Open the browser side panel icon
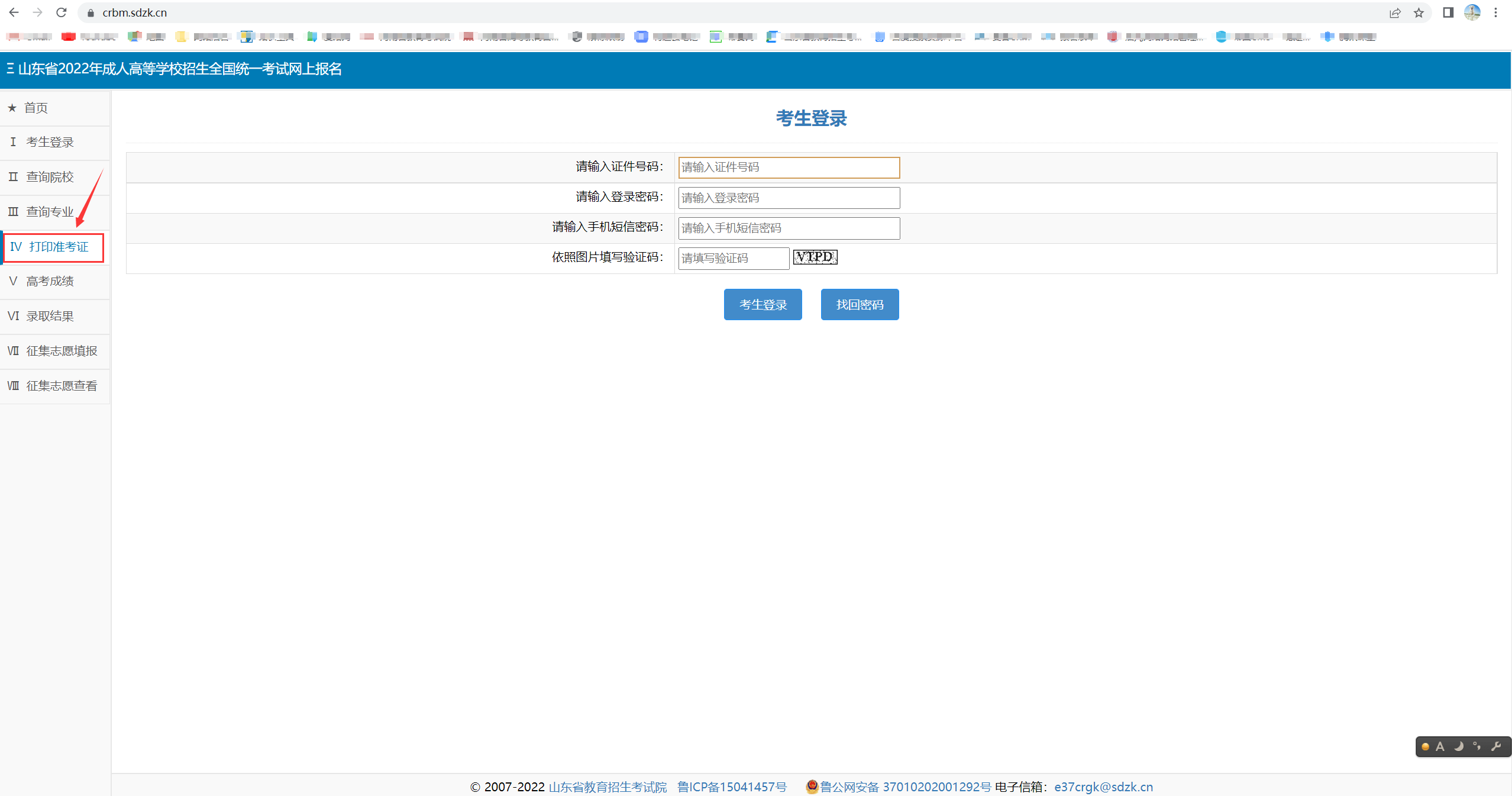The height and width of the screenshot is (796, 1512). pyautogui.click(x=1448, y=12)
